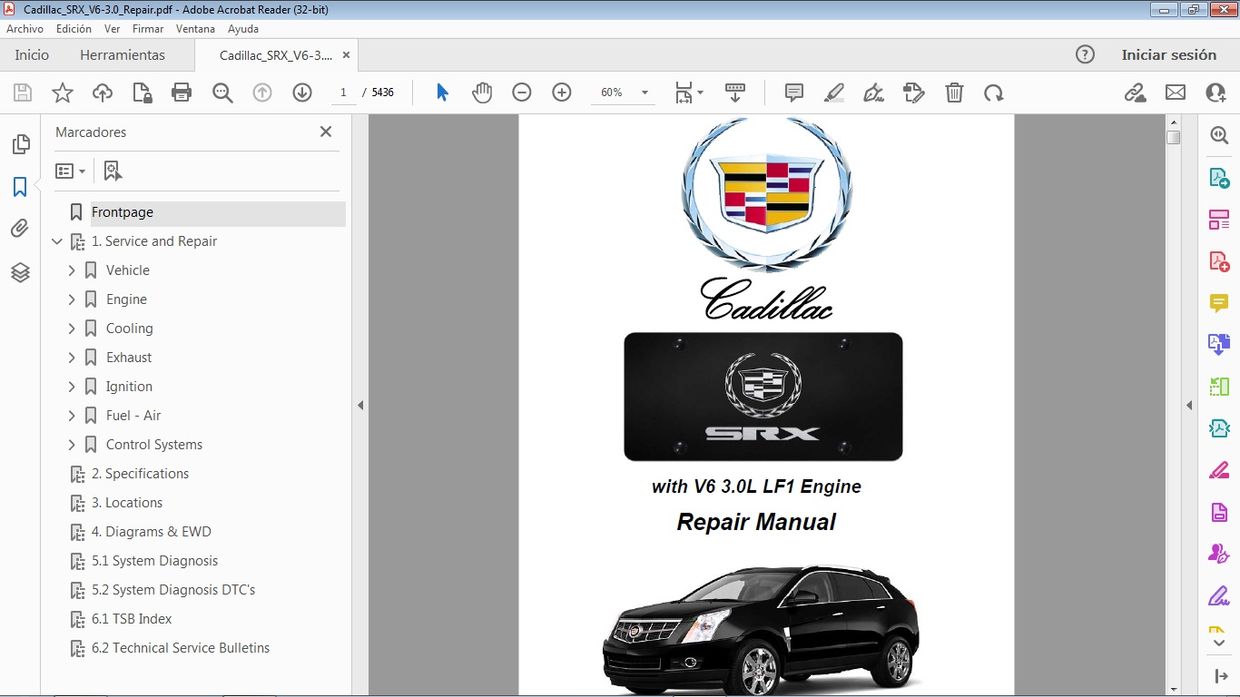Activate the text Selection tool
The height and width of the screenshot is (697, 1240).
click(x=442, y=92)
